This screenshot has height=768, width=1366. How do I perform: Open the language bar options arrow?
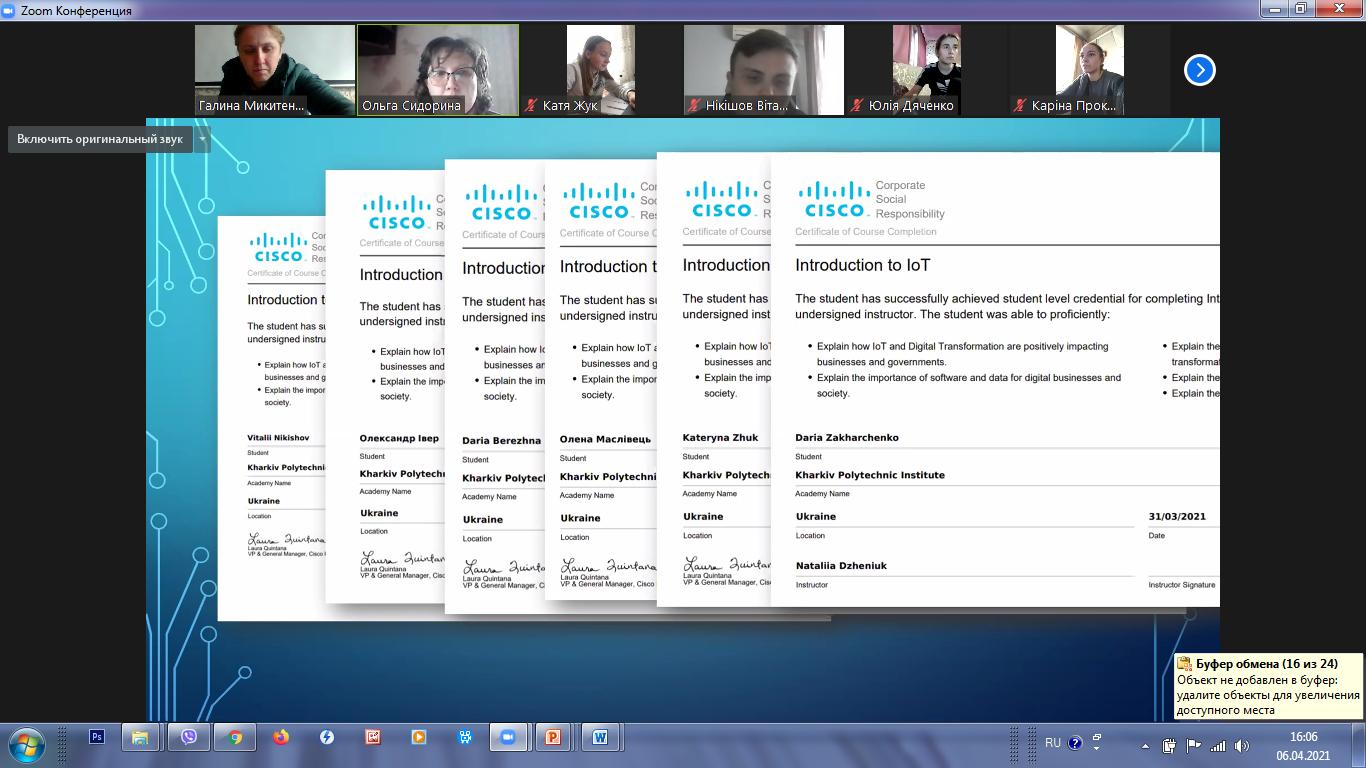click(x=1097, y=747)
